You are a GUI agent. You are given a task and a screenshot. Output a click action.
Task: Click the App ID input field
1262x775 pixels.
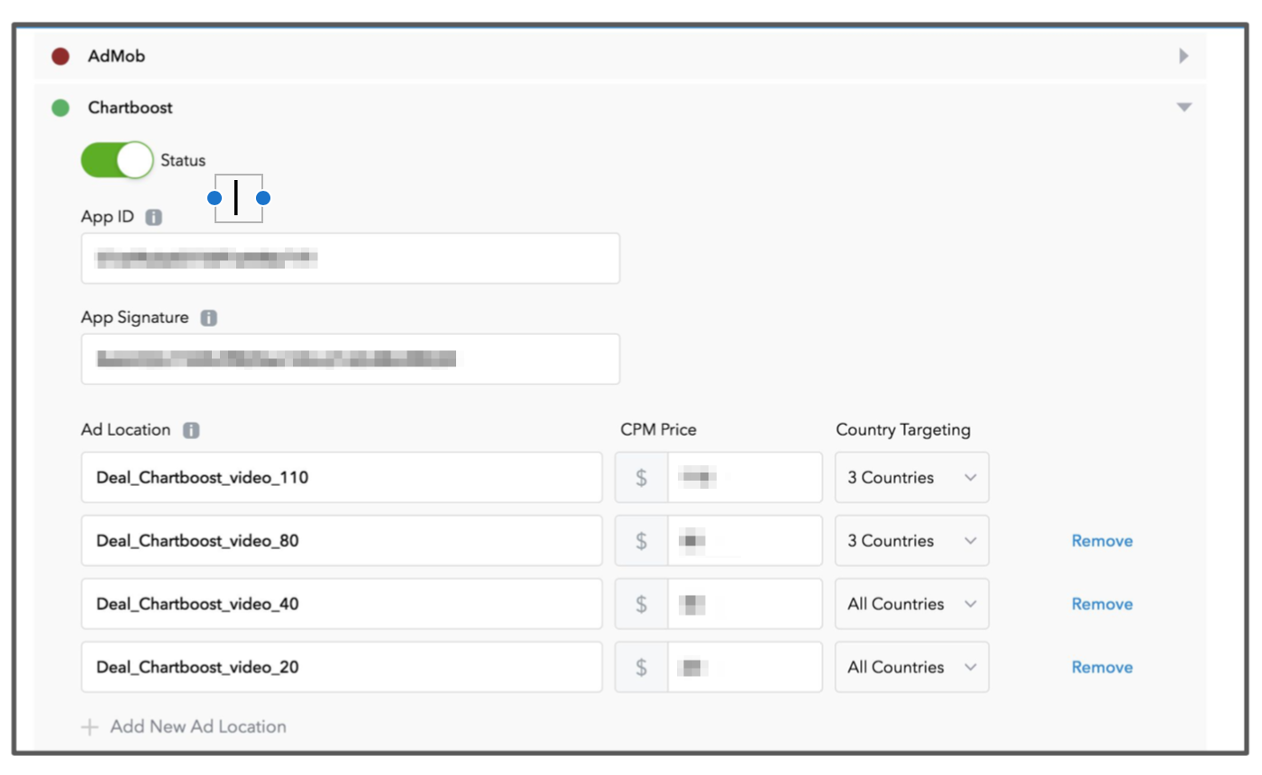[x=350, y=258]
